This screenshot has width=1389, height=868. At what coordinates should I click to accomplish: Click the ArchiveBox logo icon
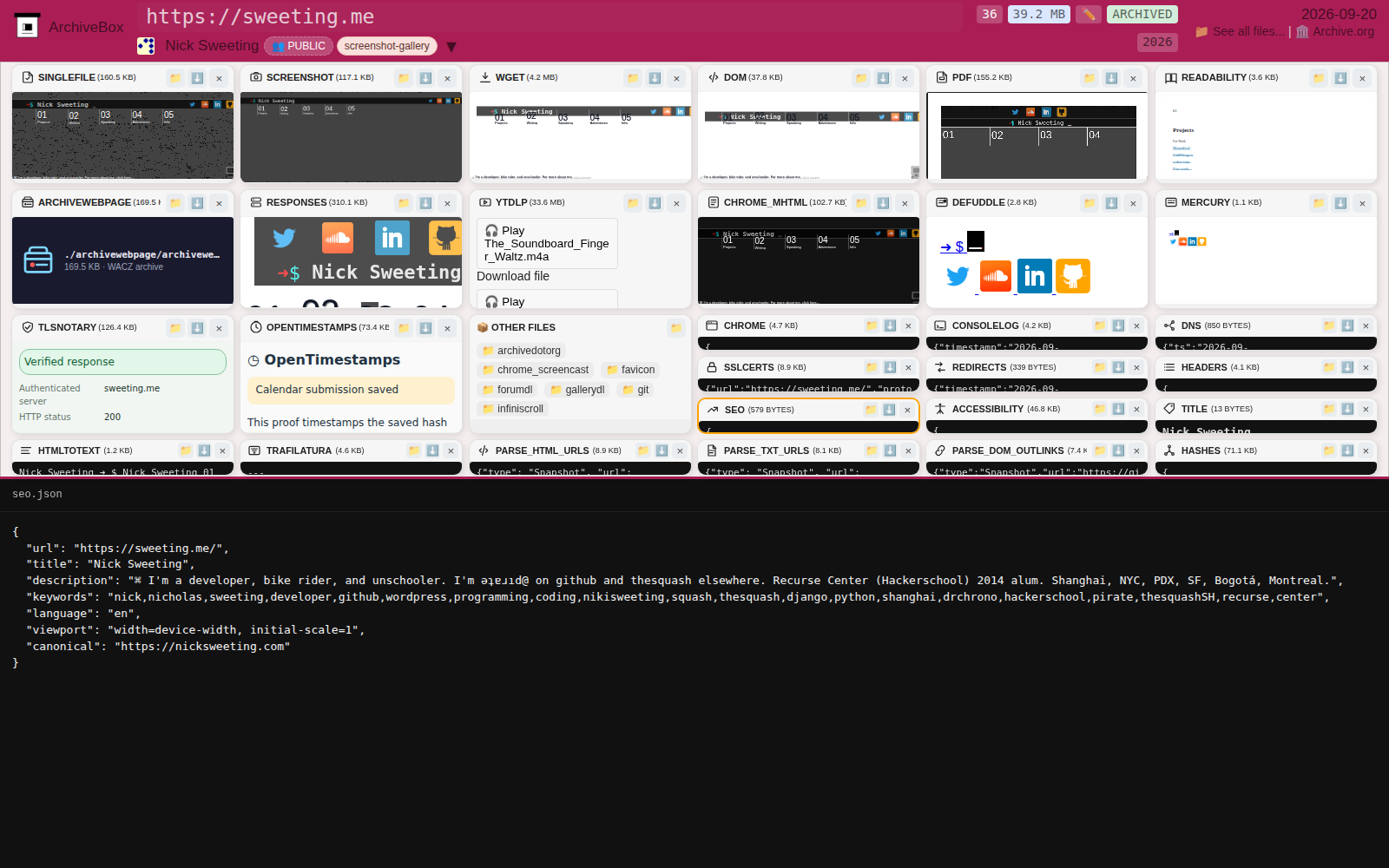(28, 26)
